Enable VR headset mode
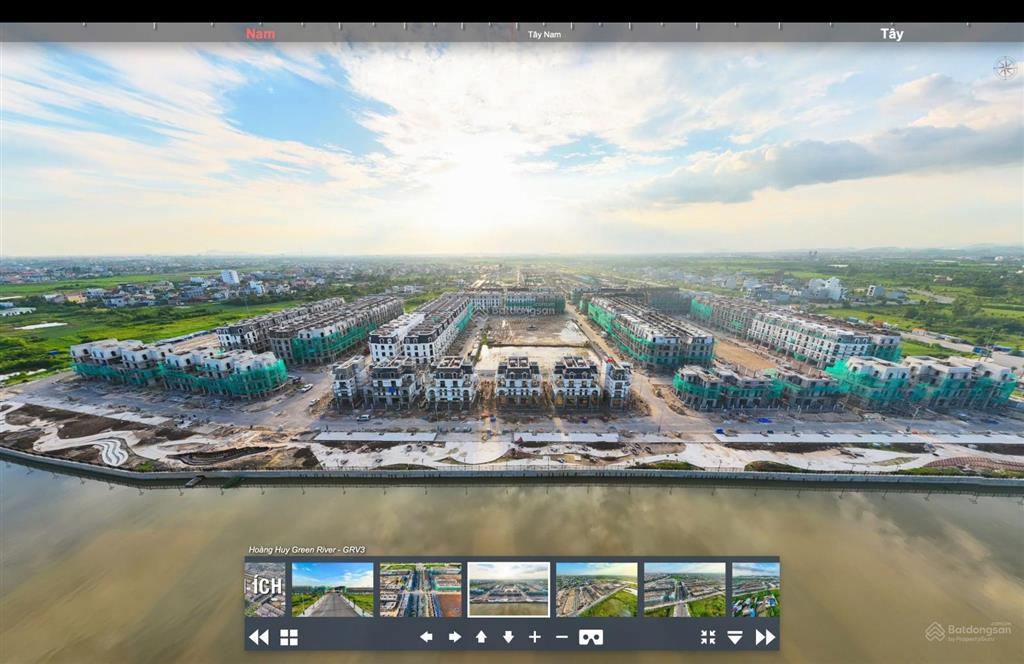The image size is (1024, 664). point(591,637)
